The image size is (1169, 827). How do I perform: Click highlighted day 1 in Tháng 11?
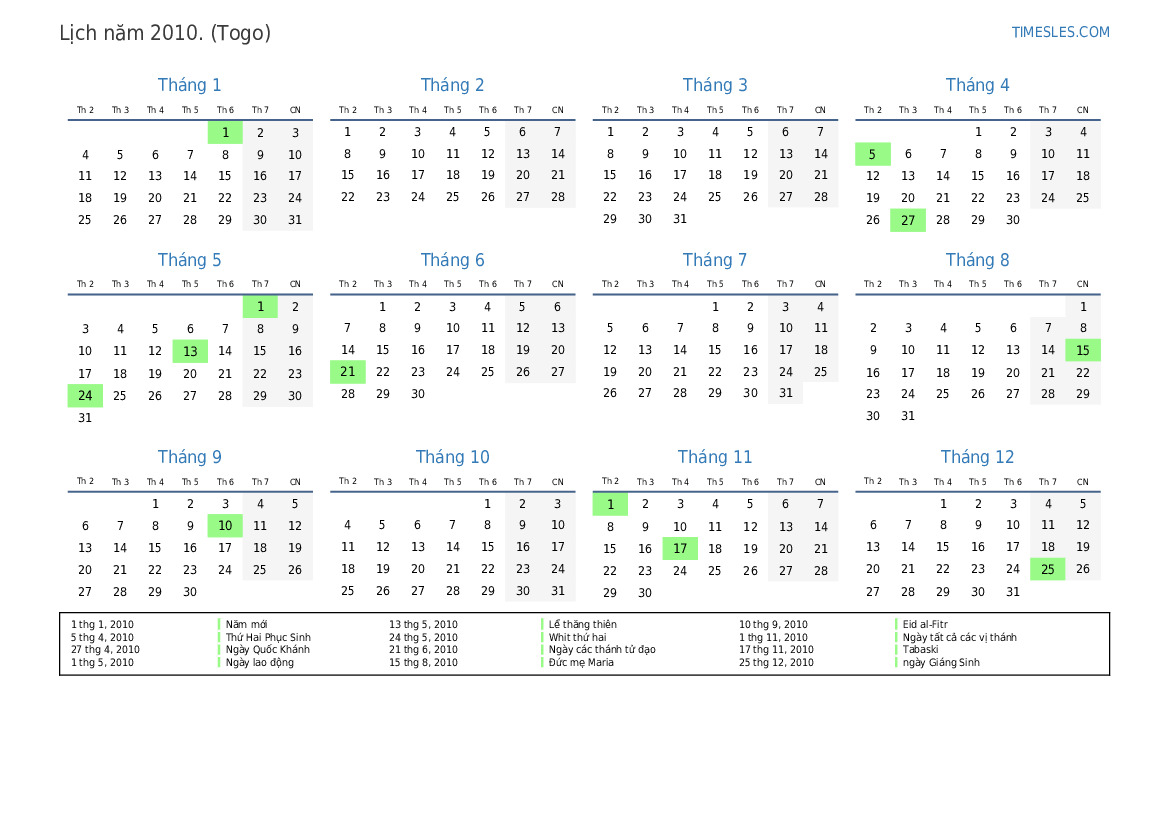pyautogui.click(x=610, y=504)
